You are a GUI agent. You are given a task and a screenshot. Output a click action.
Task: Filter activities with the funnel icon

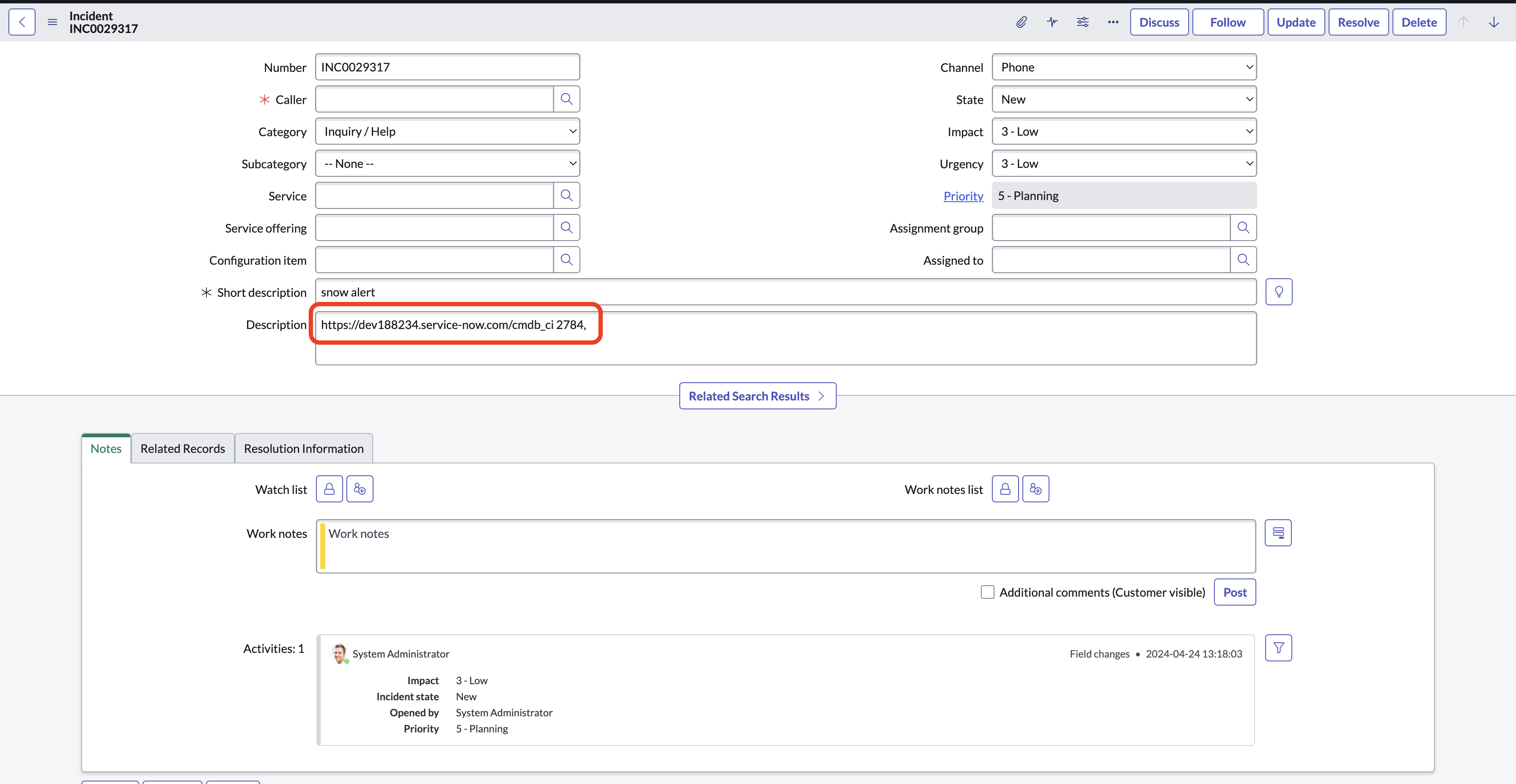tap(1278, 647)
